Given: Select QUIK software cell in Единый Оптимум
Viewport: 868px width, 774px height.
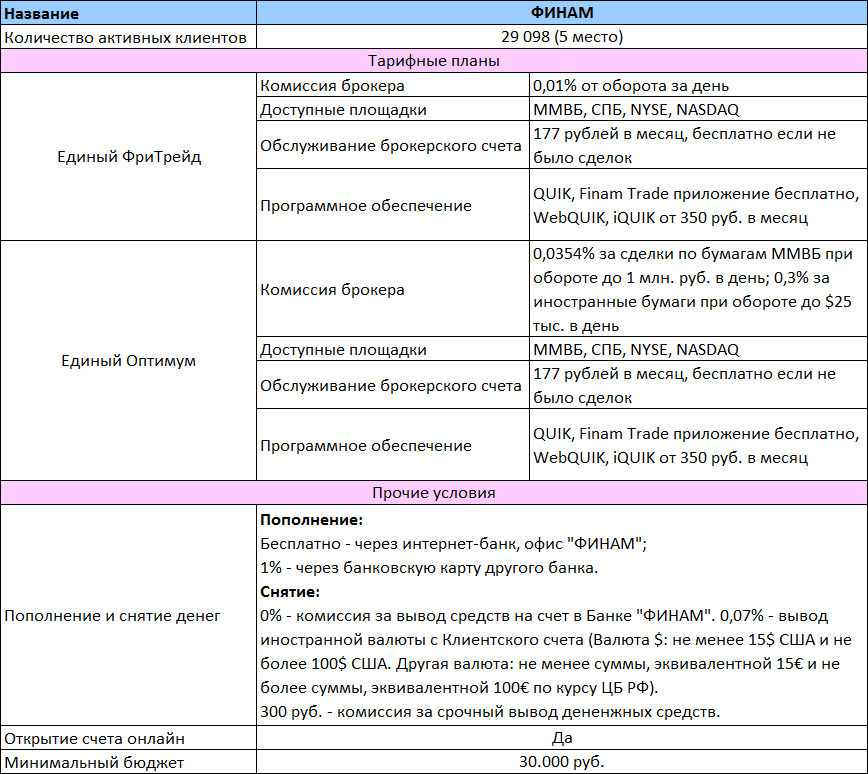Looking at the screenshot, I should tap(698, 445).
